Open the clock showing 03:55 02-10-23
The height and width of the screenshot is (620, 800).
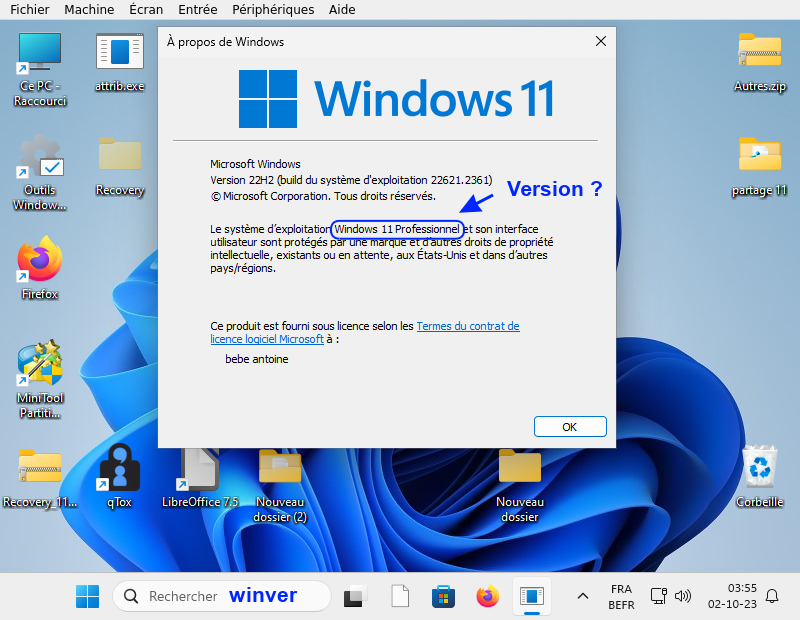click(x=732, y=596)
